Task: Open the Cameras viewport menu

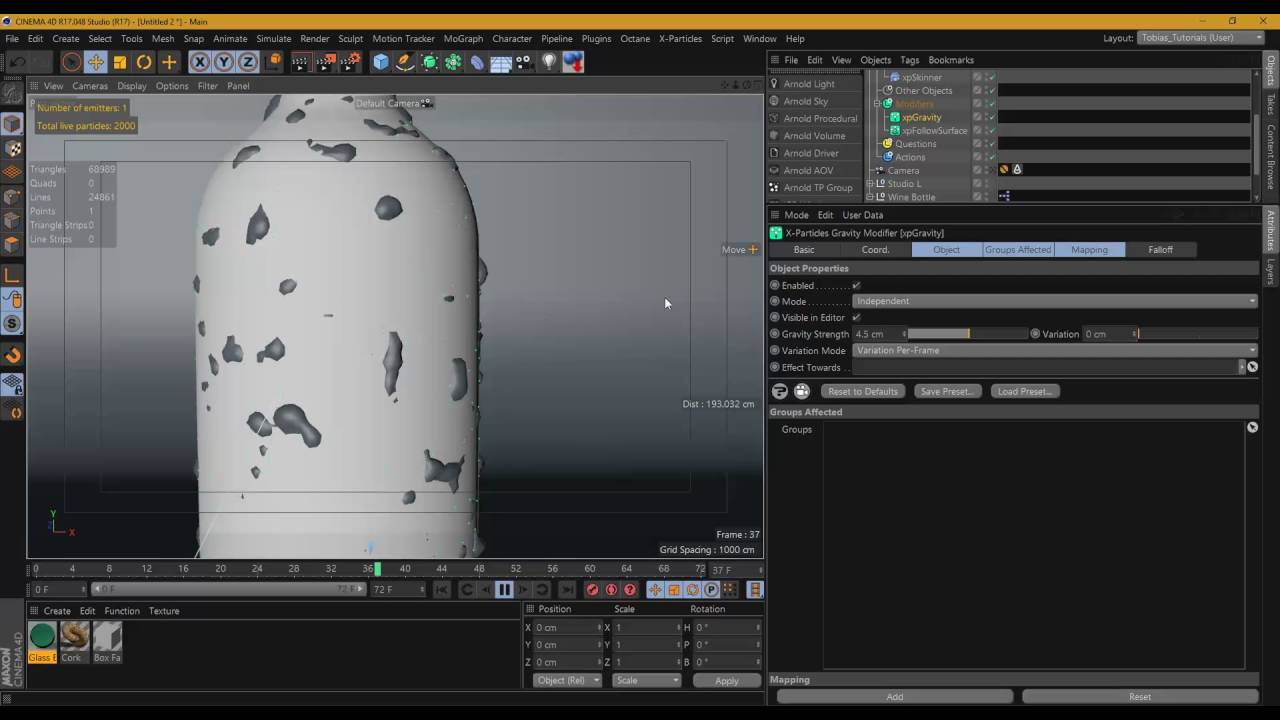Action: [90, 86]
